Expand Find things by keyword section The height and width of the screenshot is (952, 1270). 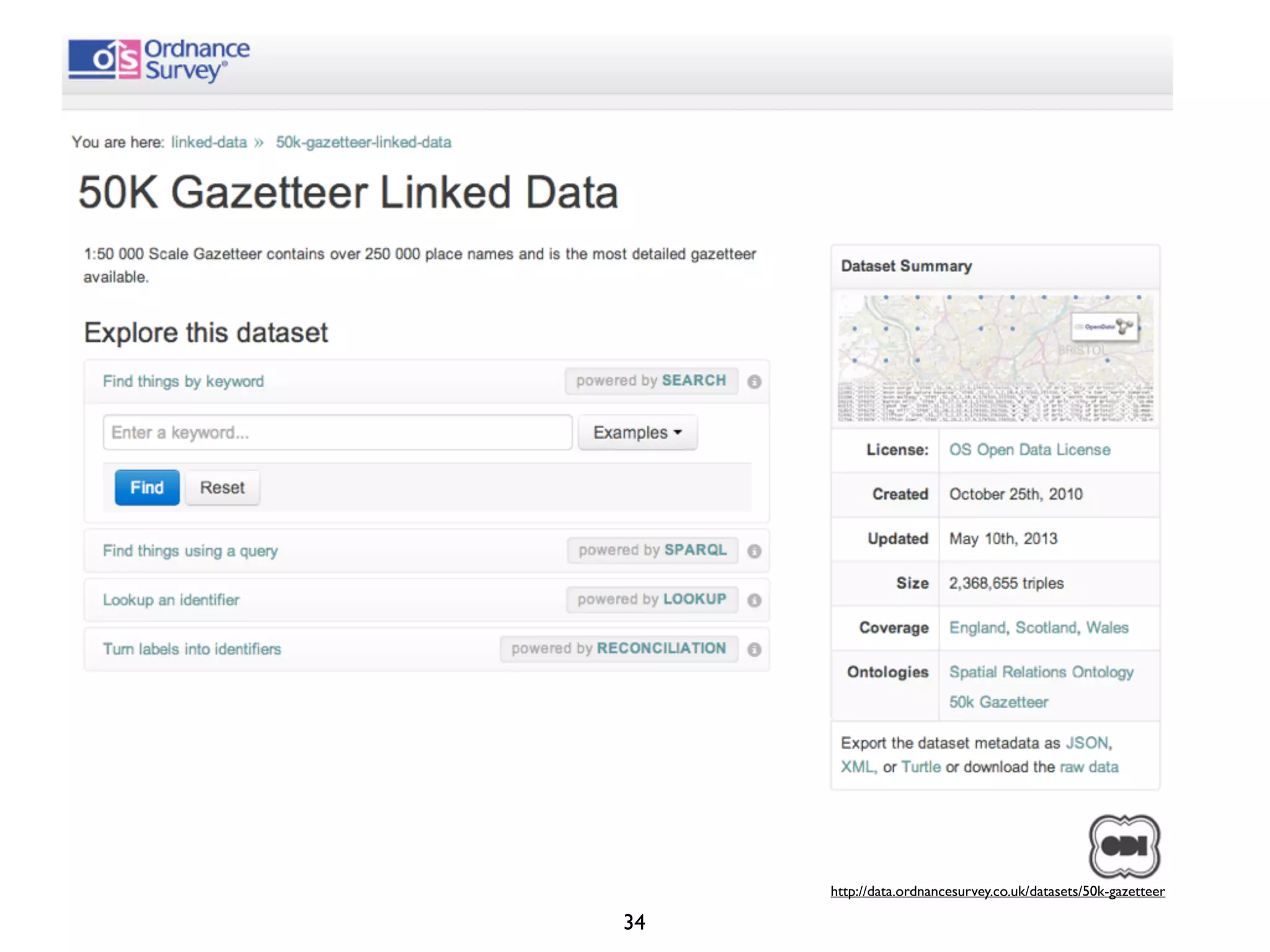click(x=183, y=381)
